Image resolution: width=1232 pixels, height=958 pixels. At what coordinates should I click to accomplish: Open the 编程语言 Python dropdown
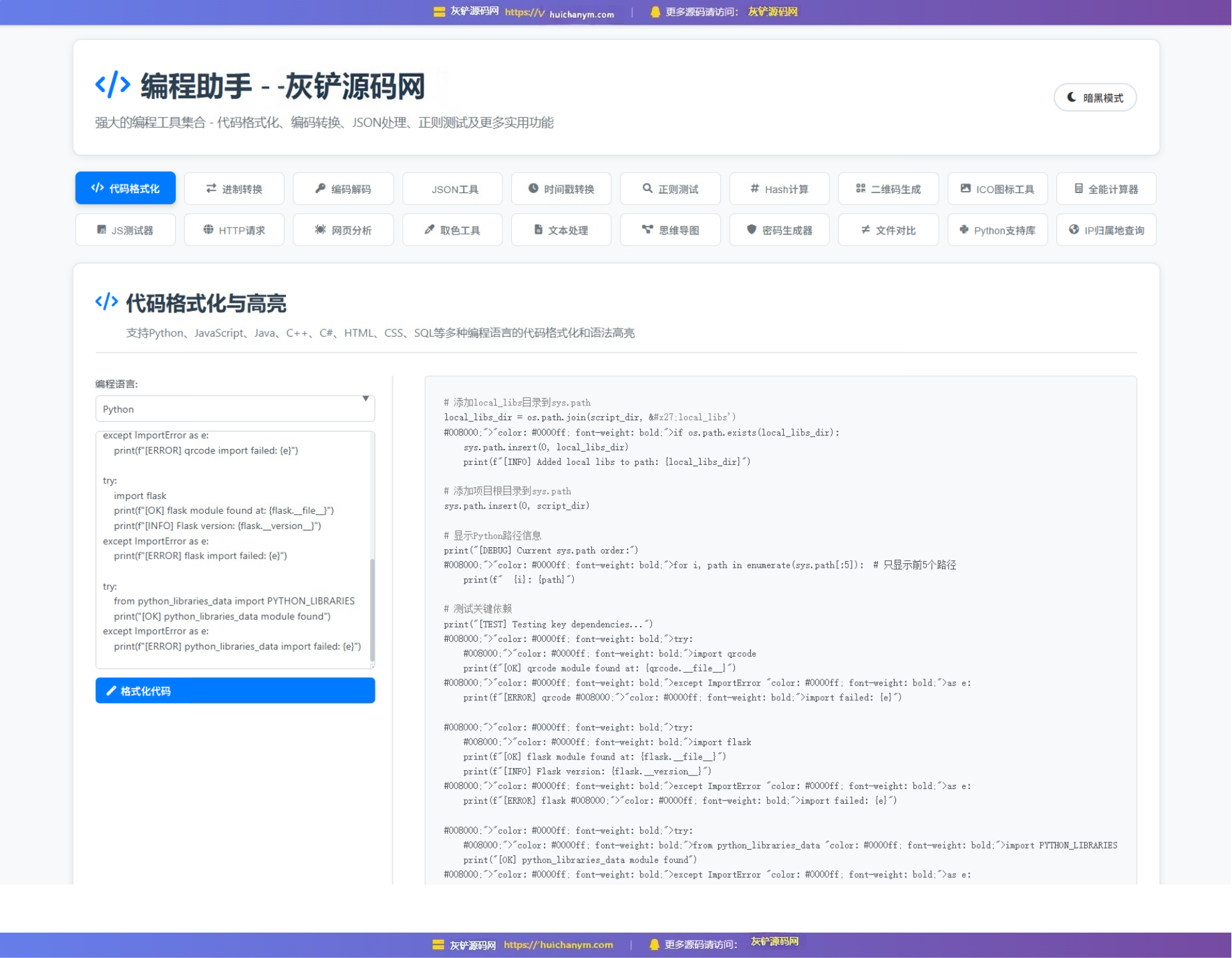(x=235, y=409)
